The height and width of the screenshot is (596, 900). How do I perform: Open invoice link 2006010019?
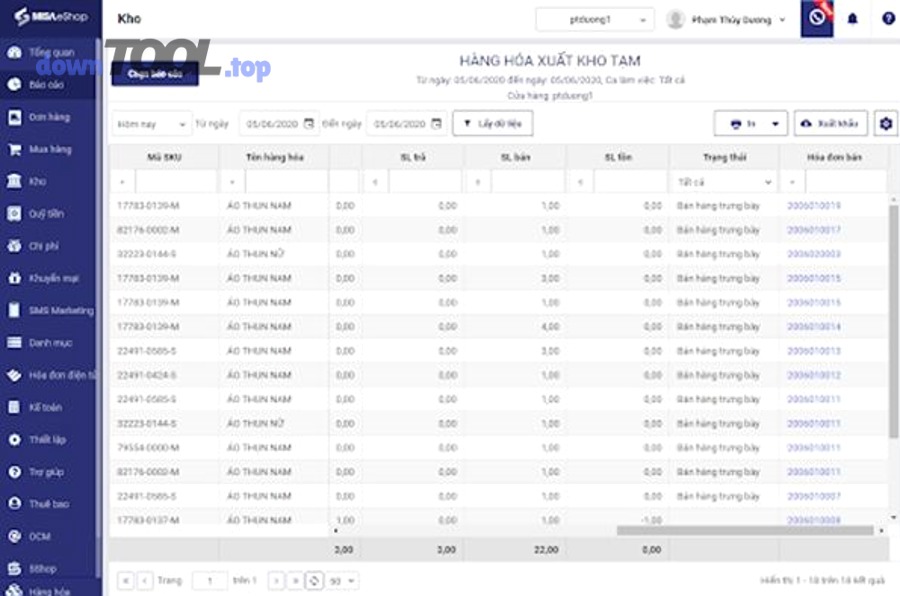pyautogui.click(x=814, y=206)
